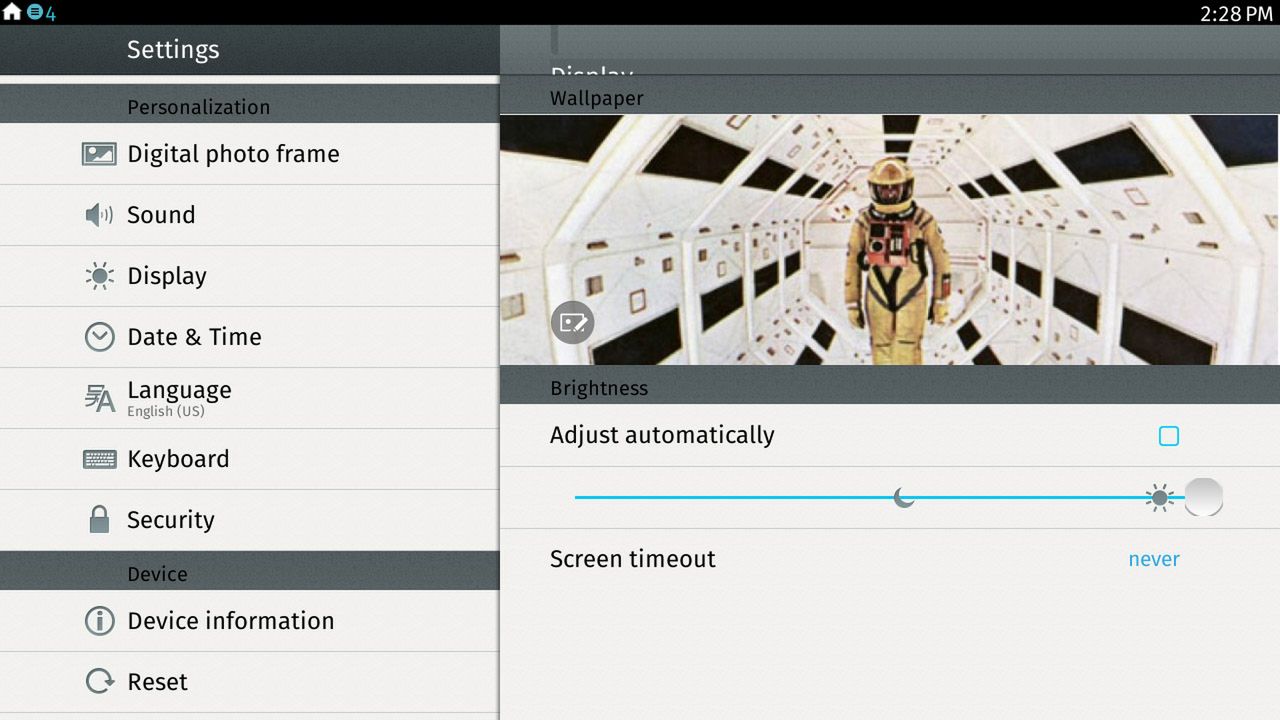Tap the home icon in the status bar

pos(12,13)
